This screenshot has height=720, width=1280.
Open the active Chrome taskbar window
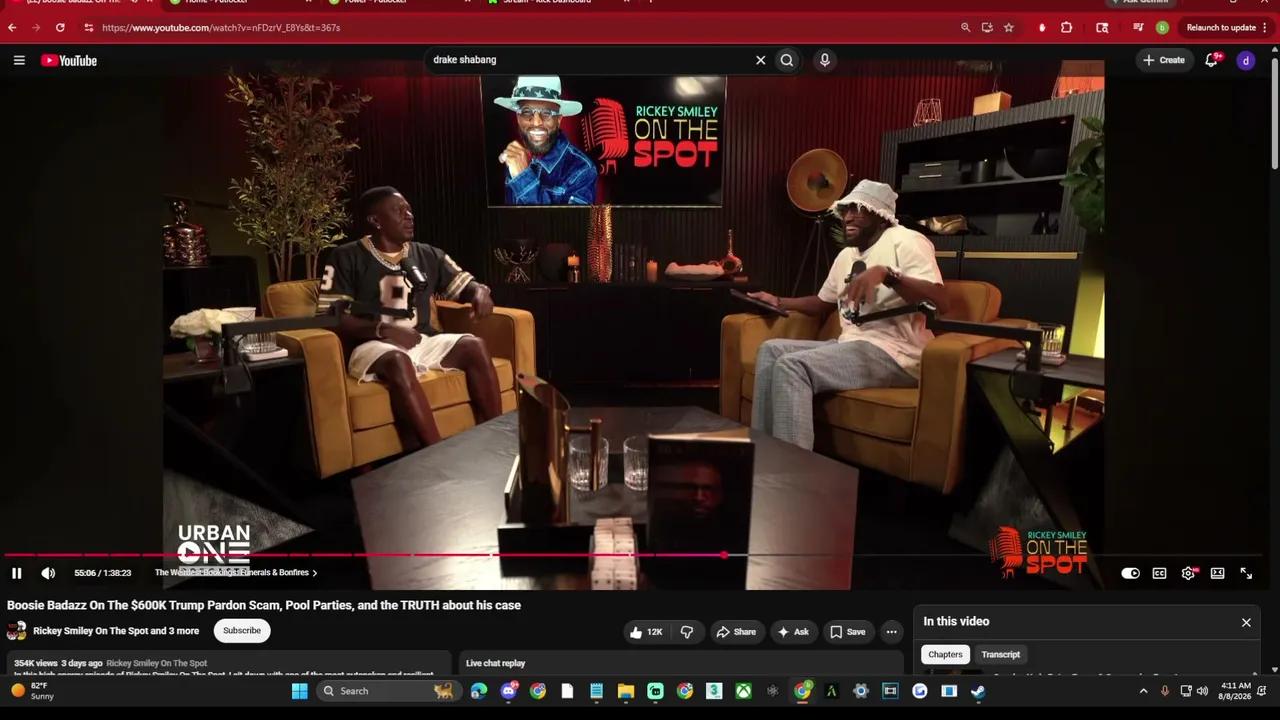tap(802, 691)
